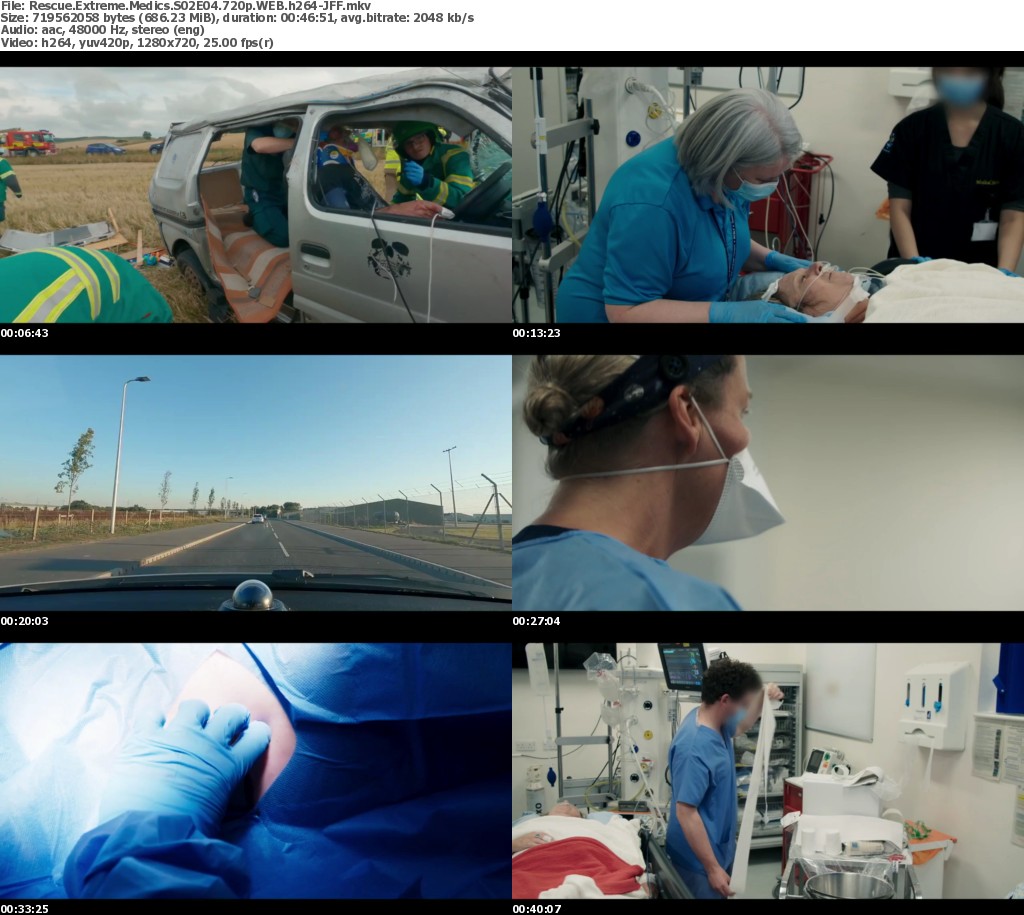
Task: Click the 00:27:04 timestamp label
Action: coord(536,621)
